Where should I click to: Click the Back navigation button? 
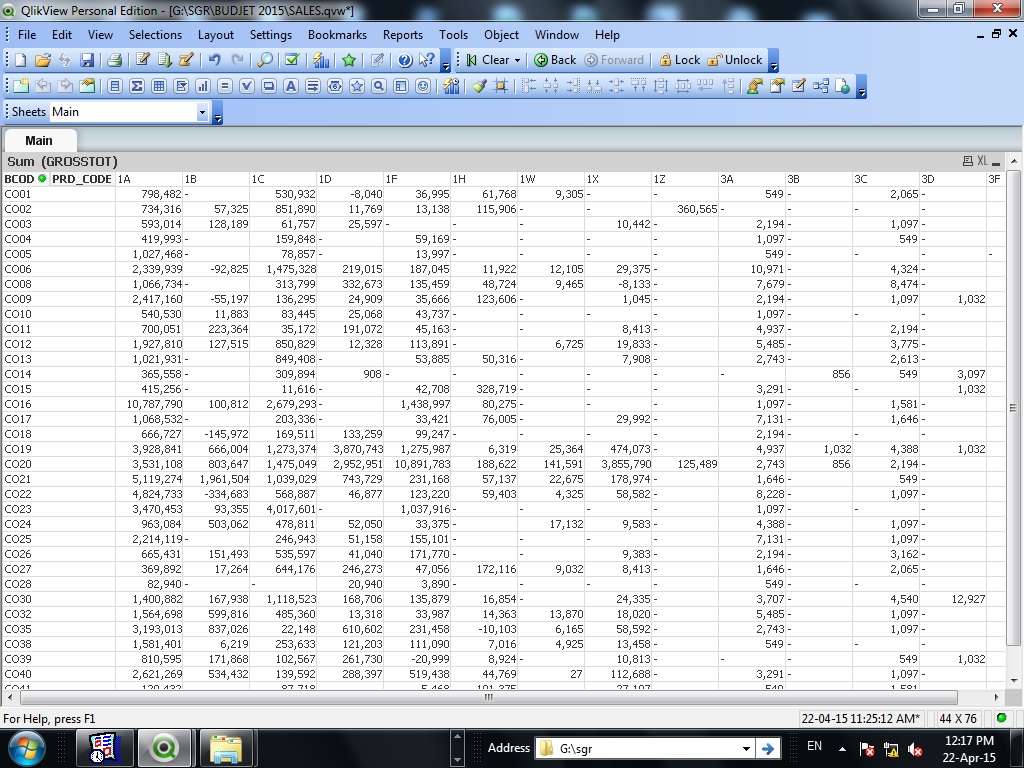[555, 60]
